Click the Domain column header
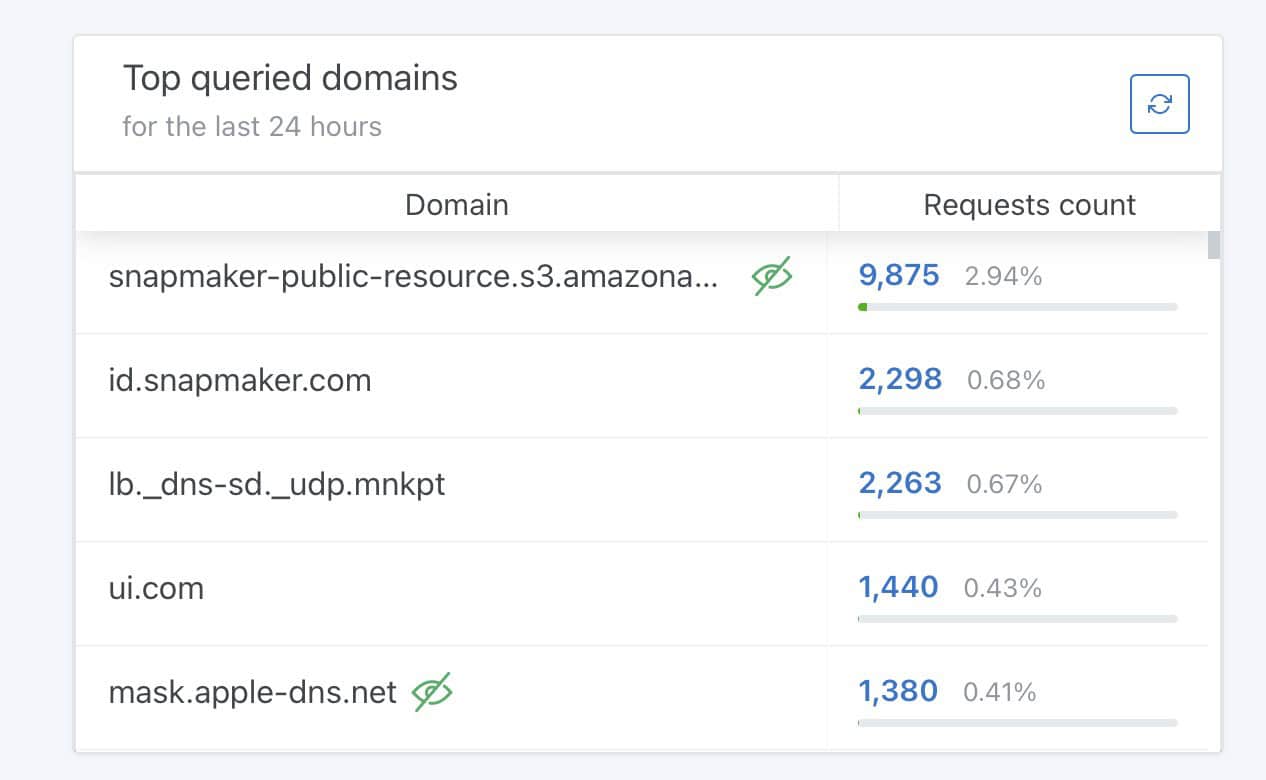This screenshot has height=780, width=1266. (x=457, y=205)
